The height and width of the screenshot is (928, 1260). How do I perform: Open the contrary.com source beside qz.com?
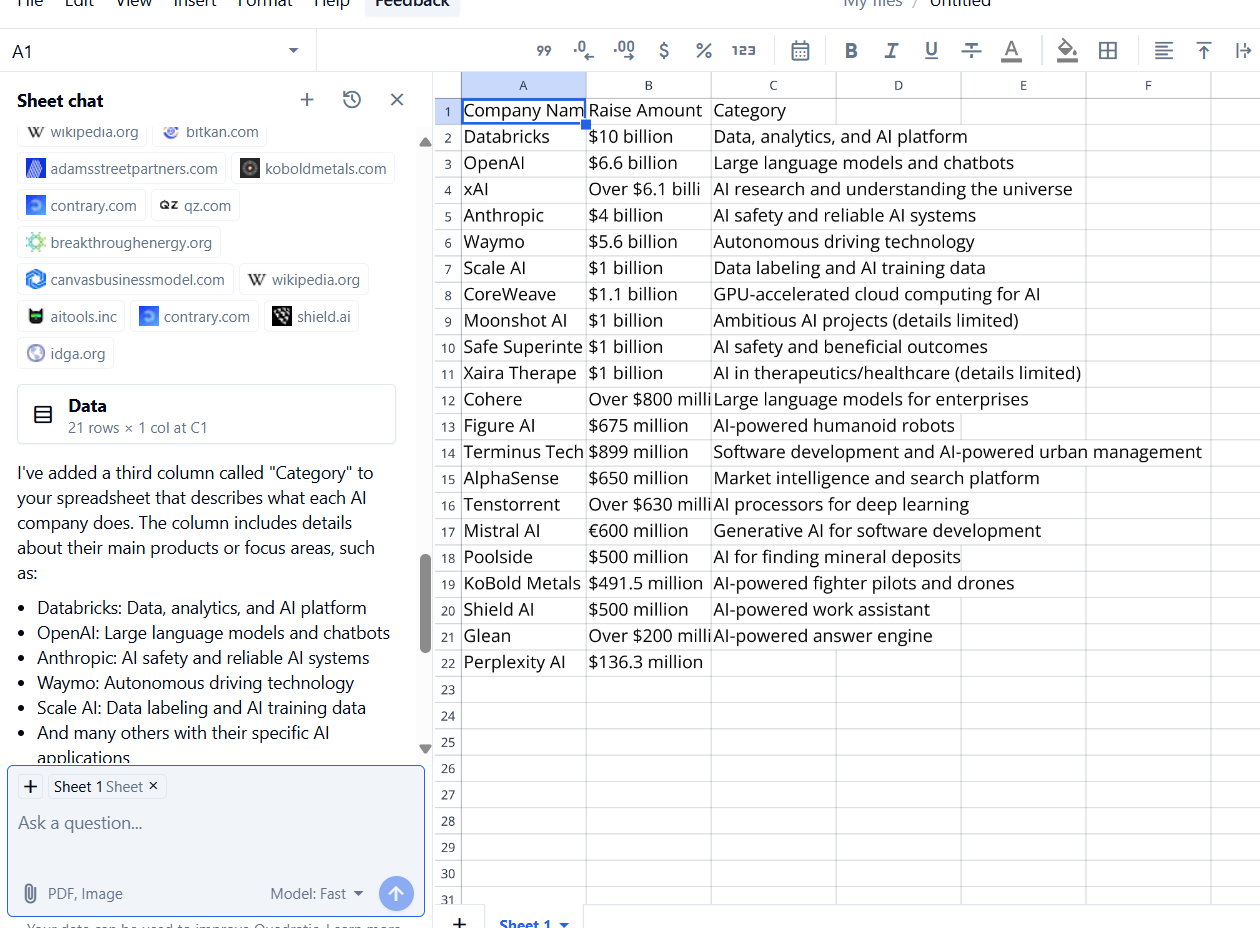82,205
